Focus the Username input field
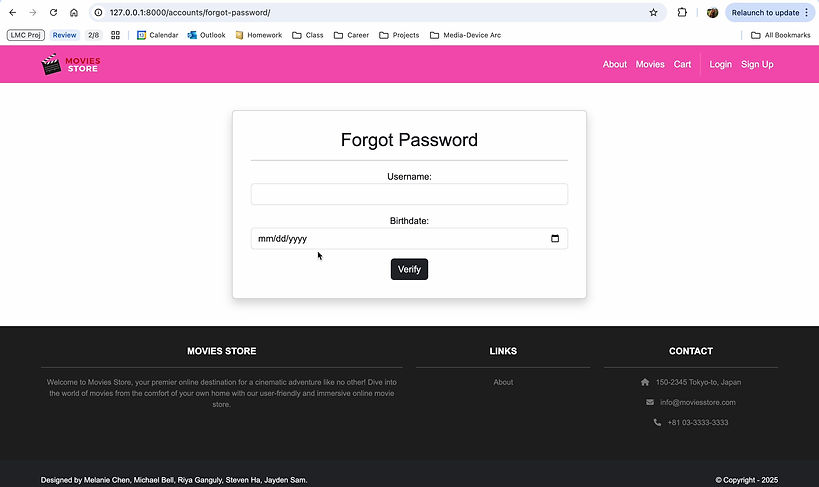This screenshot has width=819, height=487. pyautogui.click(x=409, y=194)
